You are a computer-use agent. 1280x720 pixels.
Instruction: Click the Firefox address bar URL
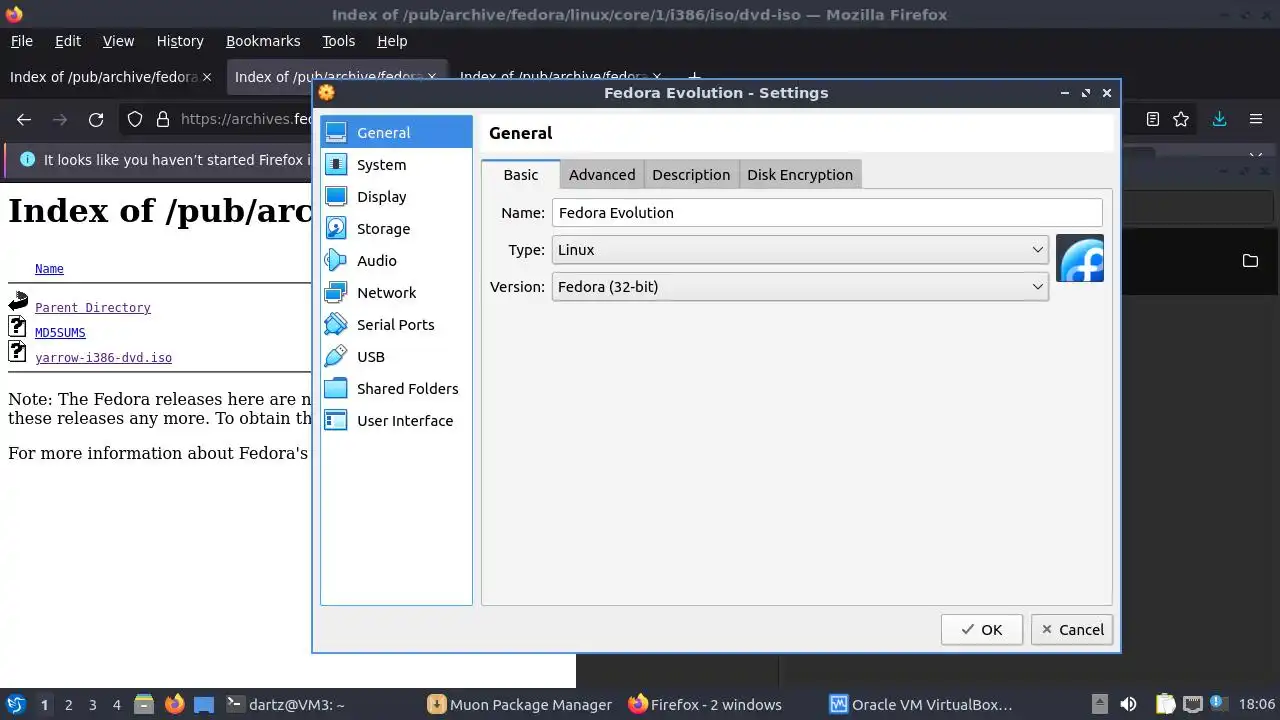[247, 119]
